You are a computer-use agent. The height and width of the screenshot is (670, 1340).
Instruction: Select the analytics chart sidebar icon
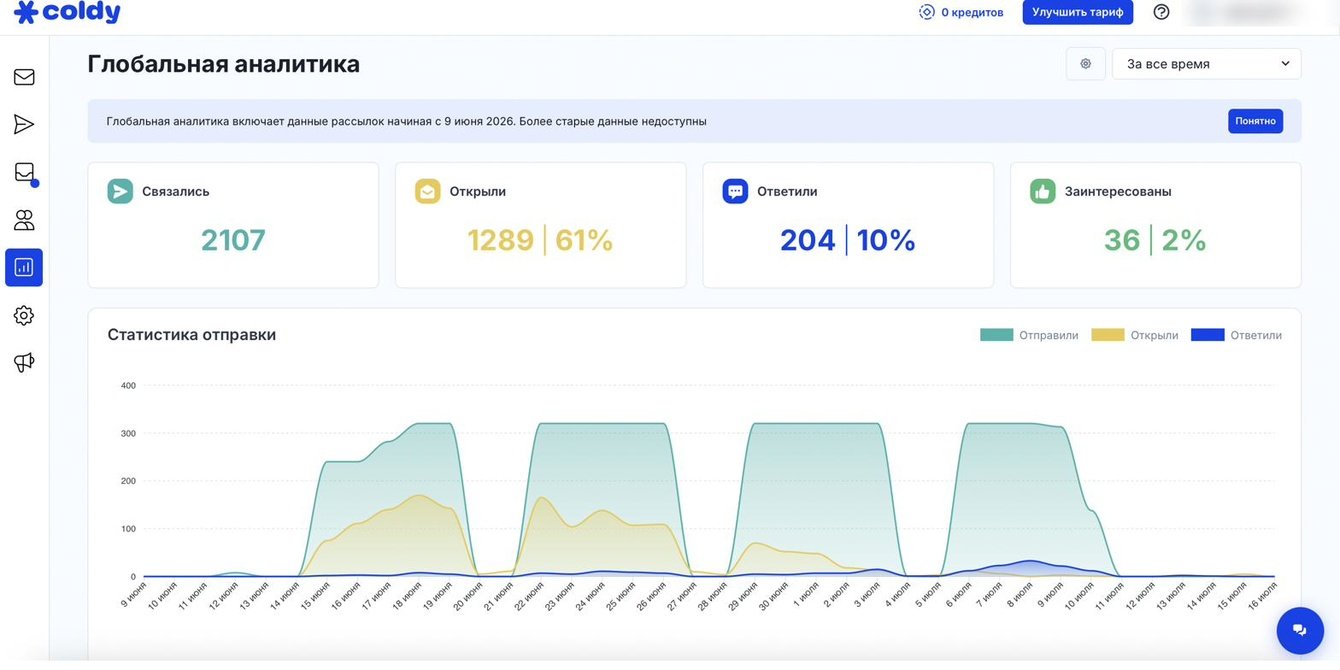24,267
